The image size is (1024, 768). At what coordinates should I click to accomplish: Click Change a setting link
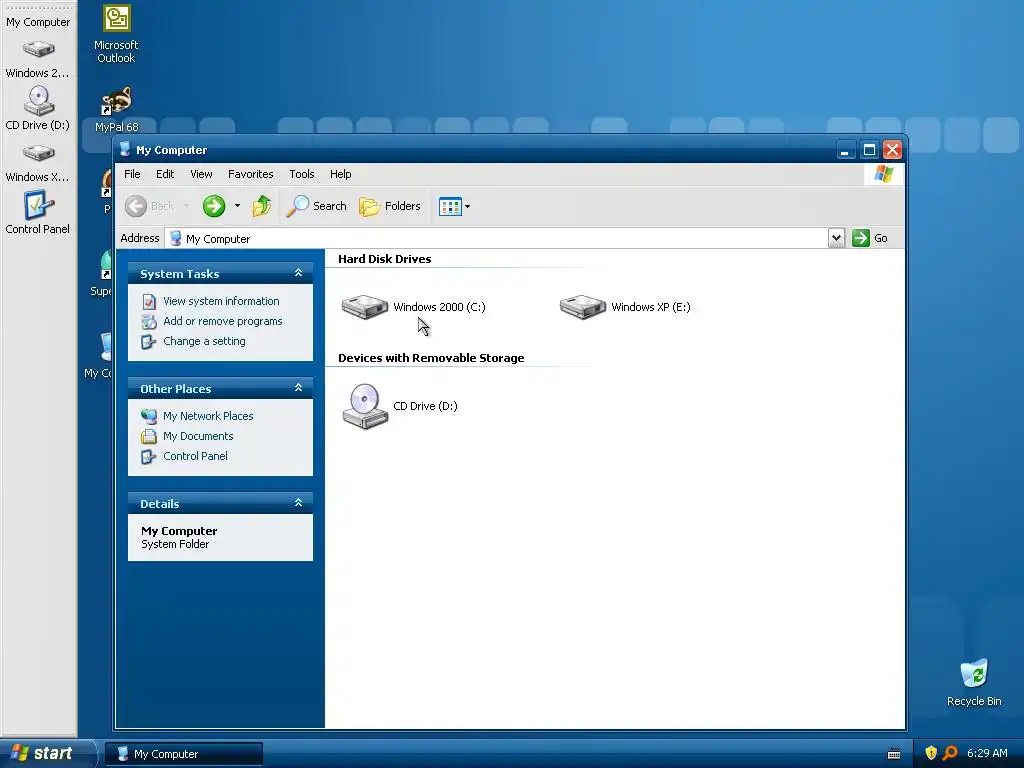204,342
